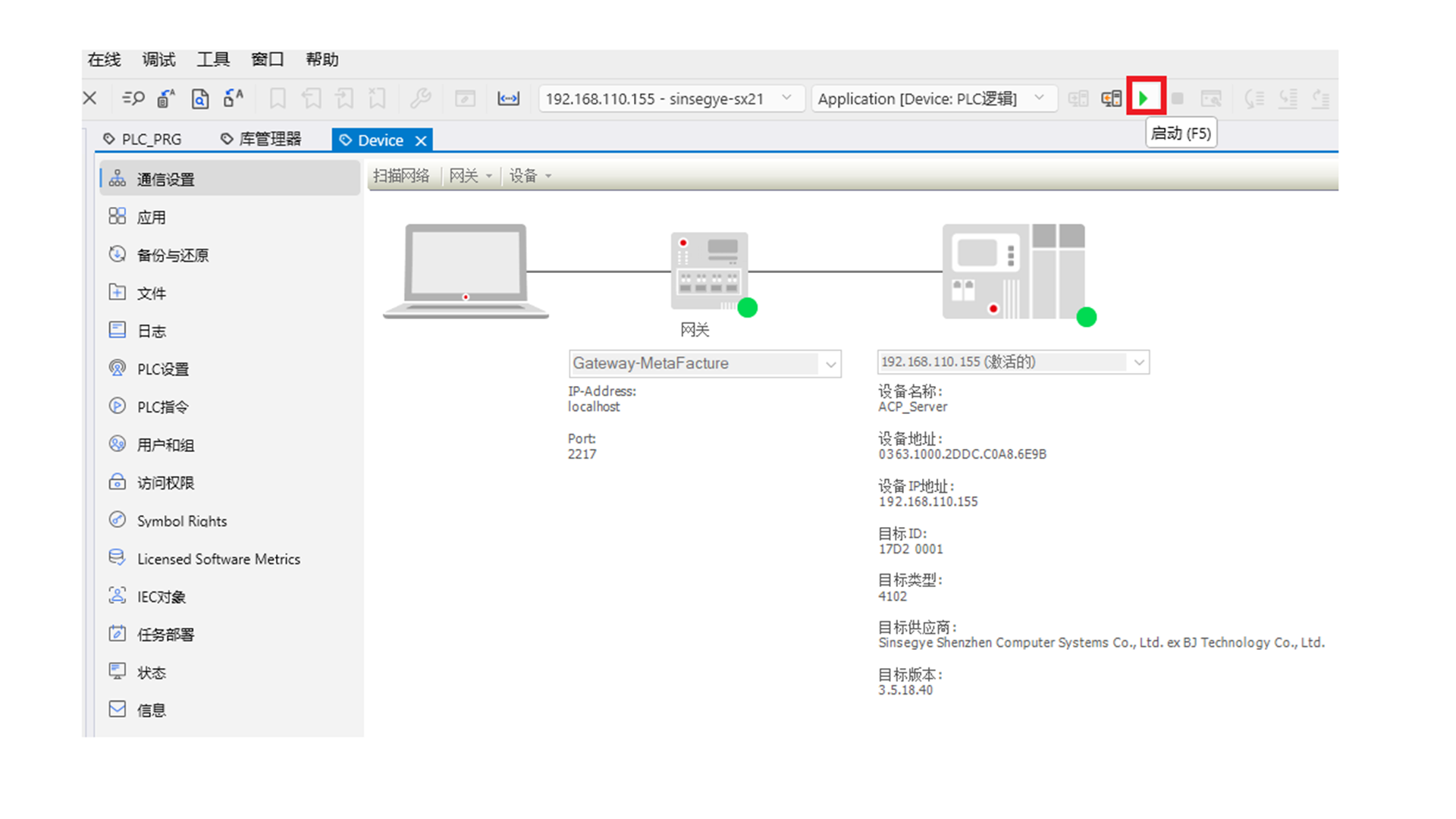Expand the 网关 gateway menu arrow

click(x=489, y=176)
